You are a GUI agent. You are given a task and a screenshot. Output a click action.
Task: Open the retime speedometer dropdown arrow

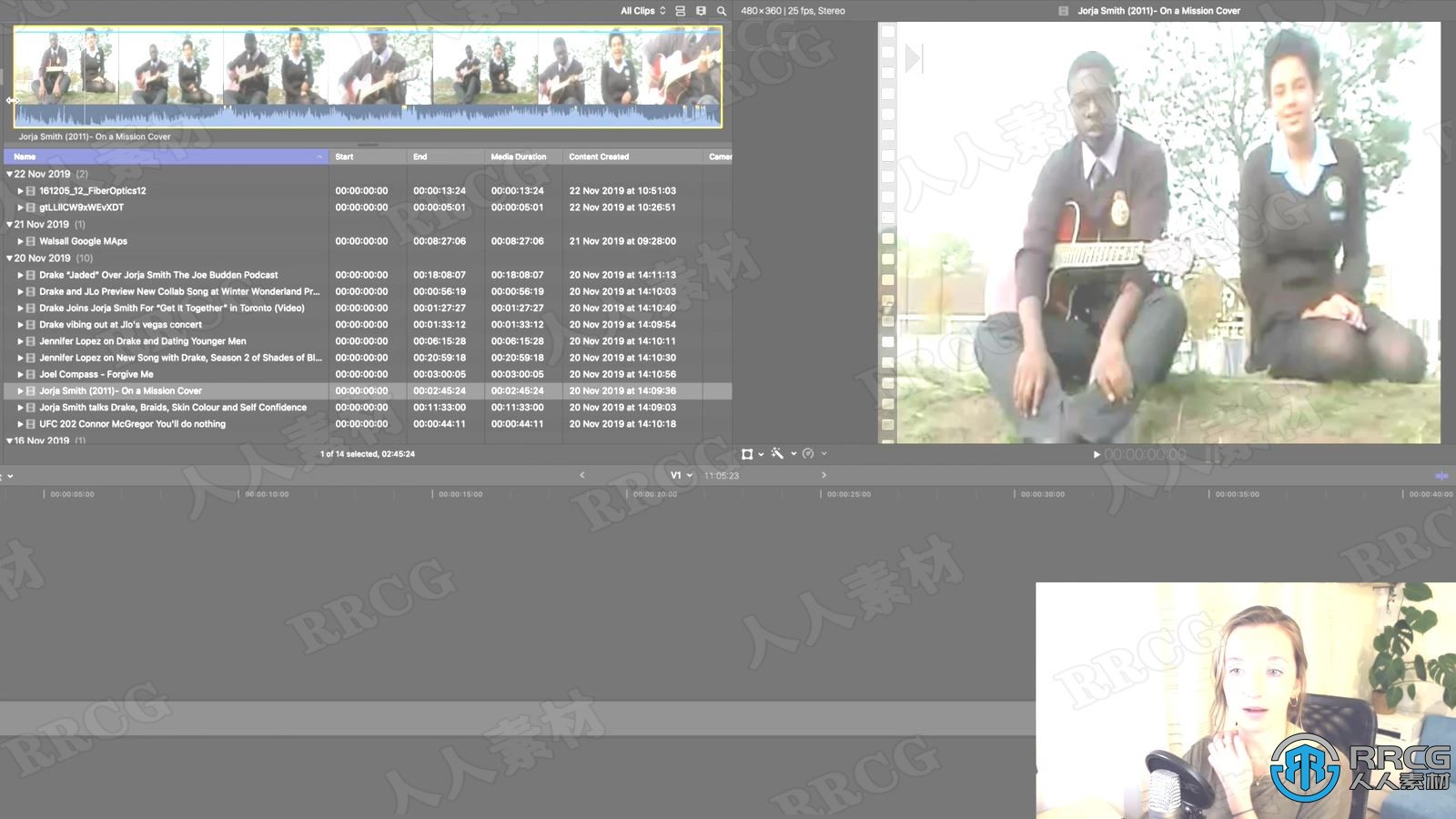point(824,454)
